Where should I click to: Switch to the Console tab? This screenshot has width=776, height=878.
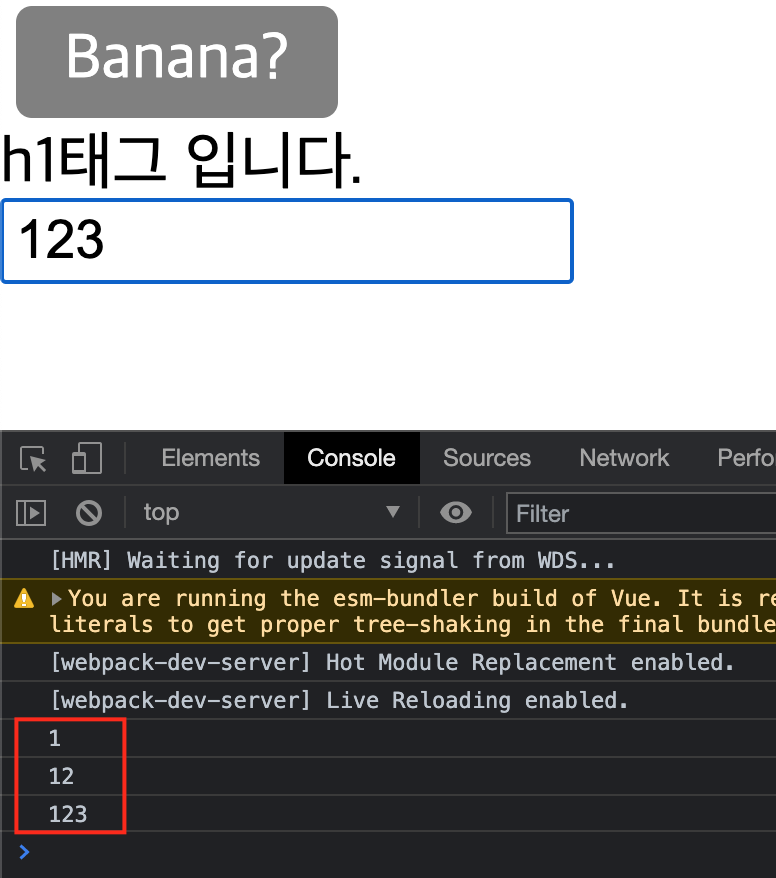coord(352,458)
